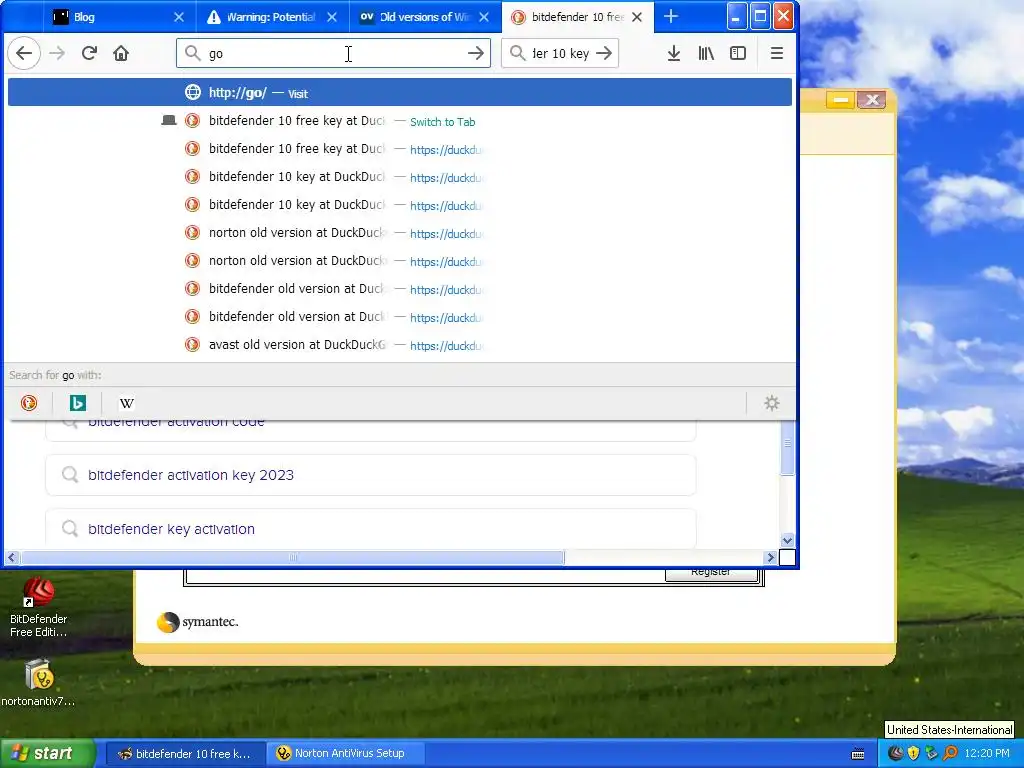The image size is (1024, 768).
Task: Switch to Norton AntiVirus Setup taskbar button
Action: pos(347,754)
